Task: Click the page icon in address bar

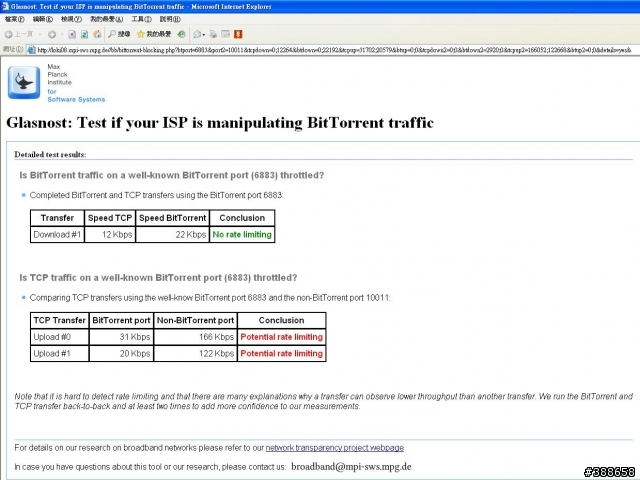Action: pyautogui.click(x=31, y=50)
